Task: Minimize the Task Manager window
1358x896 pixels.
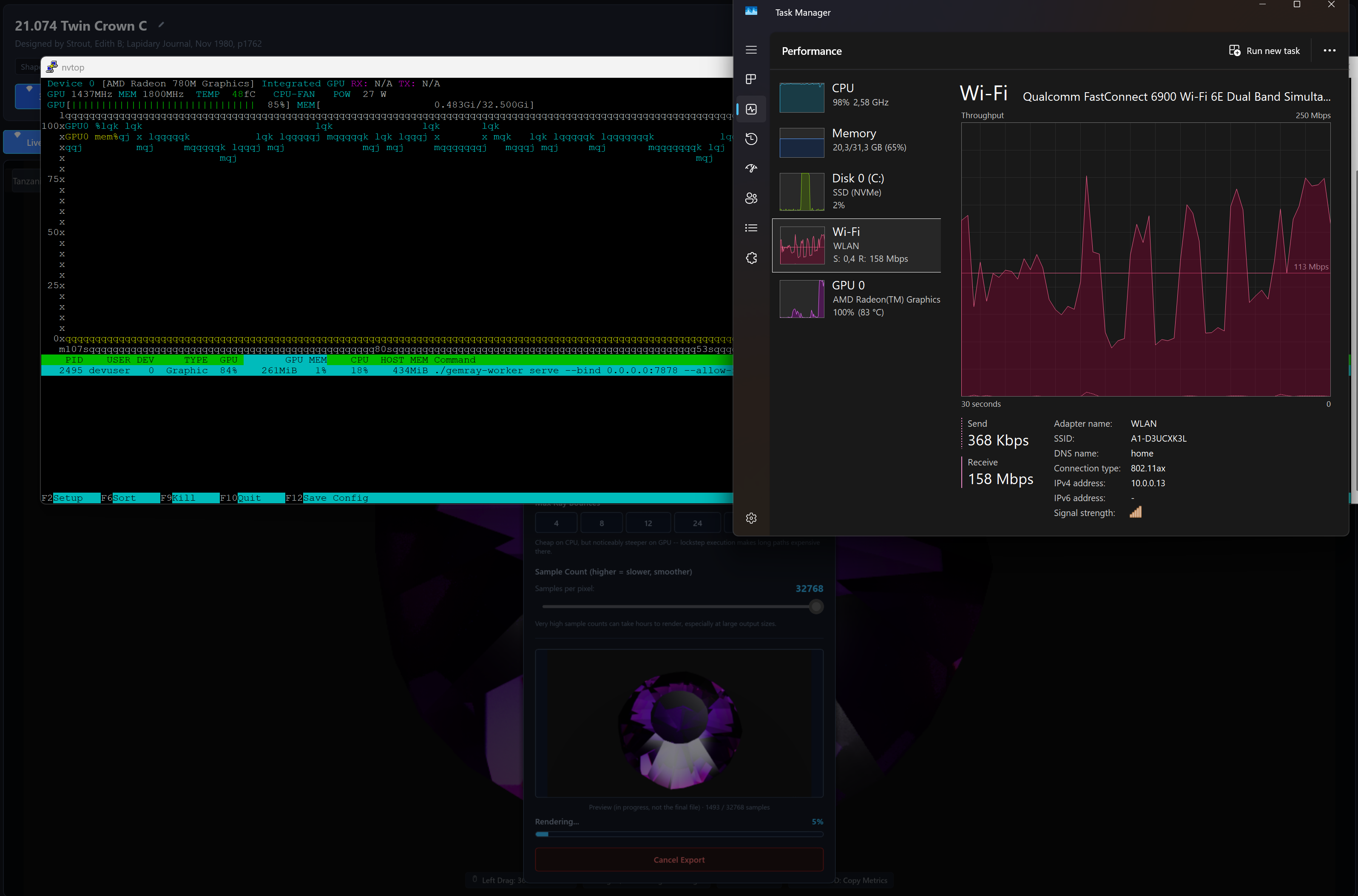Action: [1263, 5]
